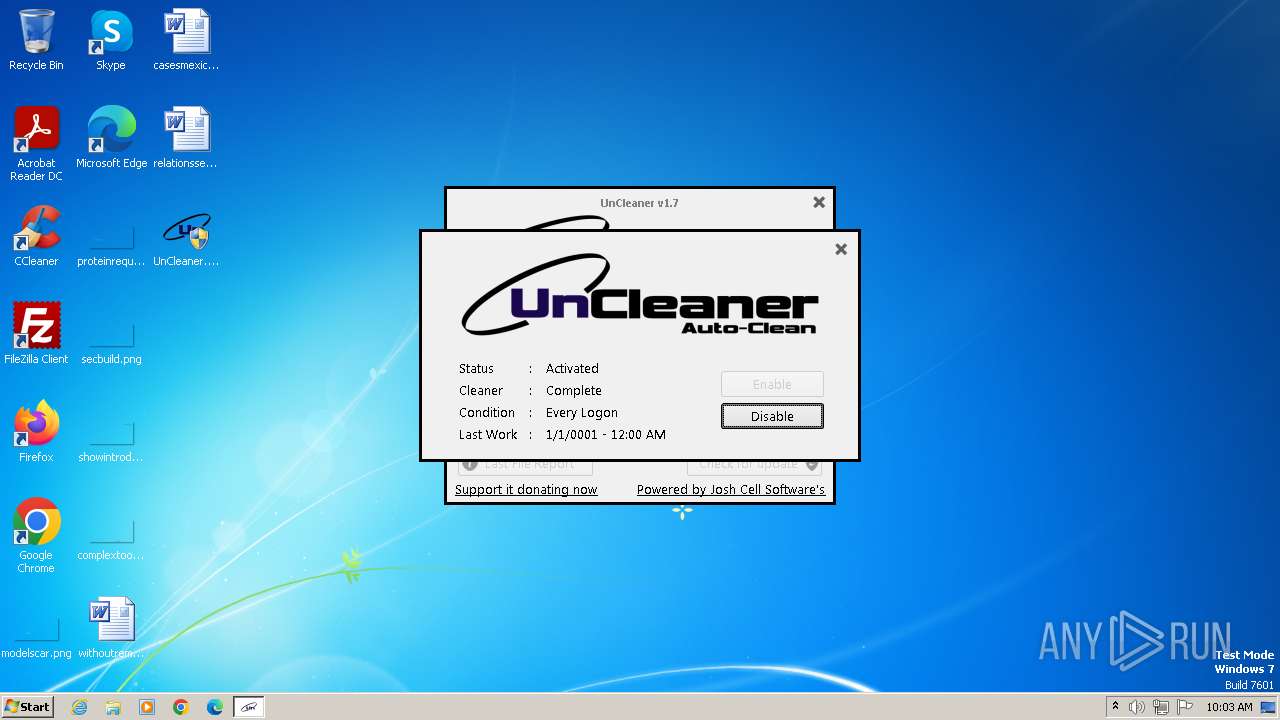This screenshot has height=720, width=1280.
Task: Open the 'Support it donating now' link
Action: pyautogui.click(x=526, y=489)
